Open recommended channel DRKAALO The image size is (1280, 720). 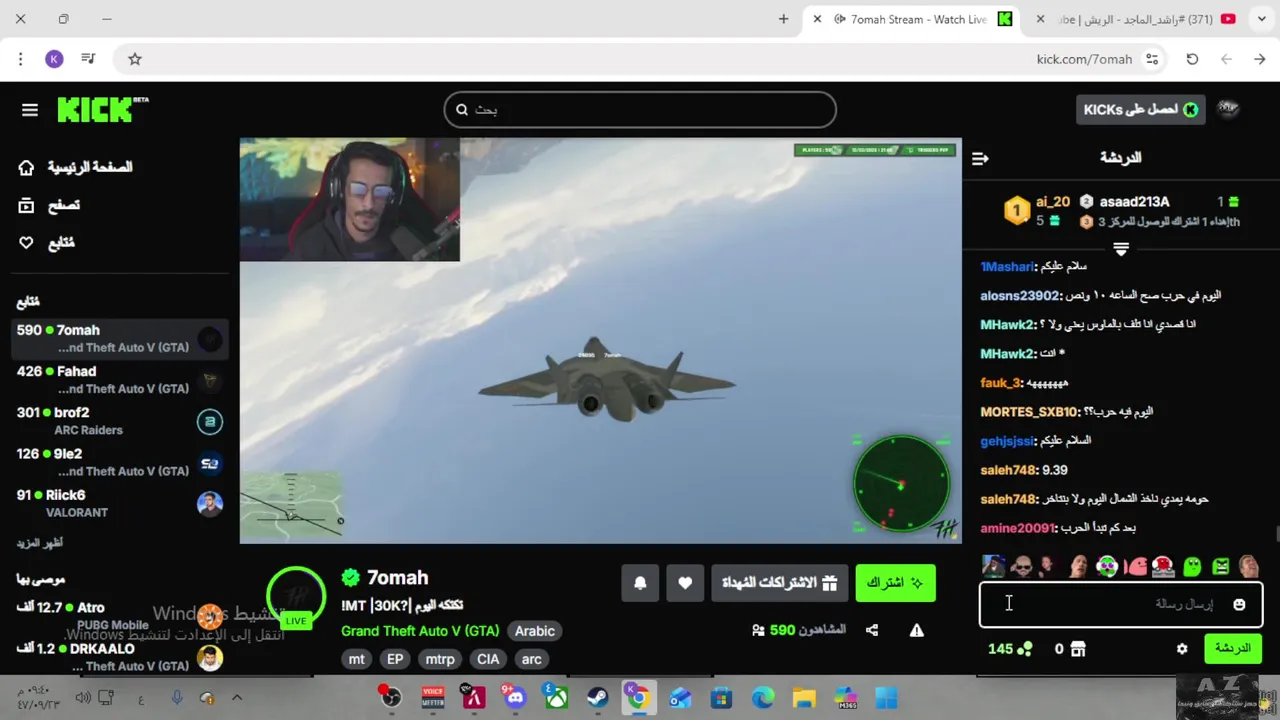pyautogui.click(x=119, y=657)
